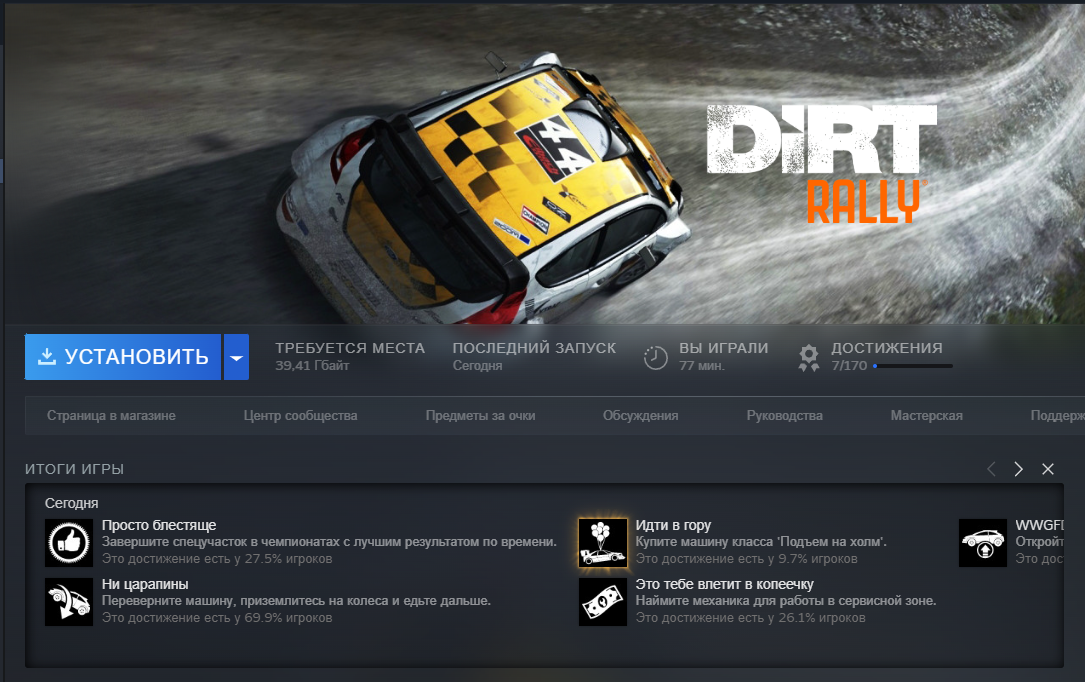Go to previous game summary page
Image resolution: width=1085 pixels, height=682 pixels.
point(991,469)
